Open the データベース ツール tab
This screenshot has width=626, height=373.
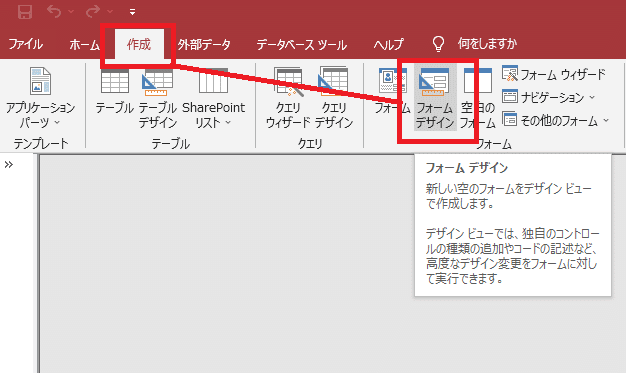[301, 44]
